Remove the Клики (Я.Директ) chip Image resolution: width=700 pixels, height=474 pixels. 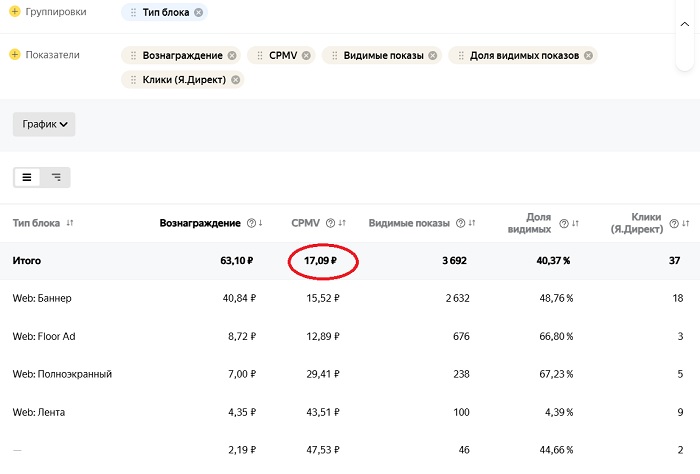tap(235, 80)
